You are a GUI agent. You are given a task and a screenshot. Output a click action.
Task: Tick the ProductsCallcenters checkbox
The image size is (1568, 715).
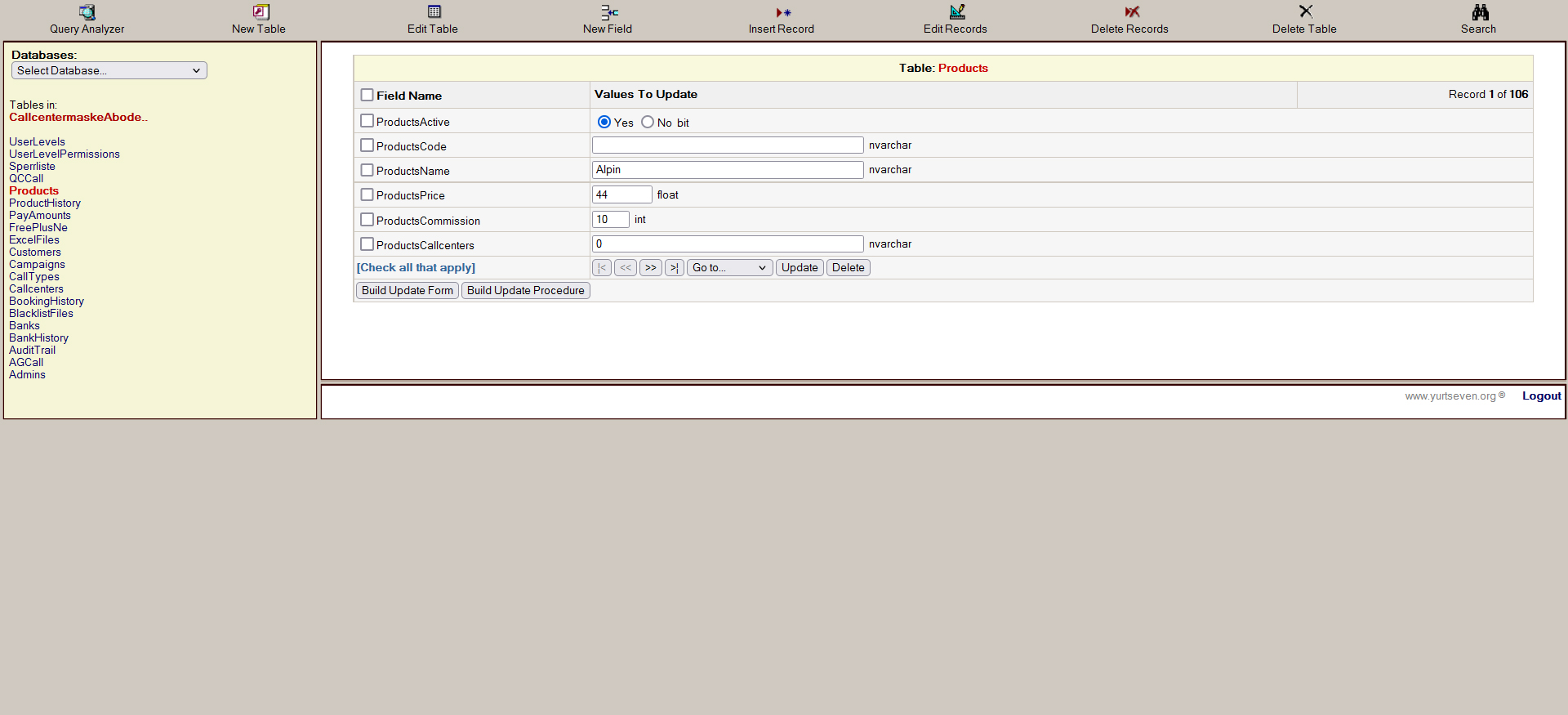pyautogui.click(x=367, y=244)
